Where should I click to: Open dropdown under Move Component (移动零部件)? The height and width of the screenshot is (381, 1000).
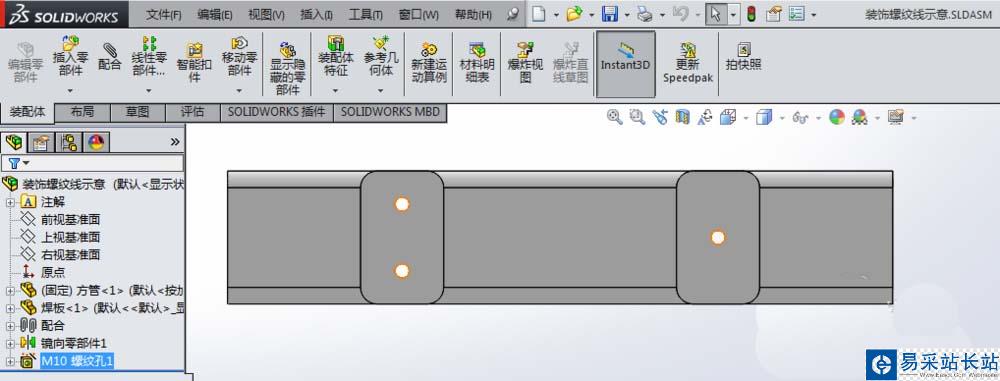[239, 91]
